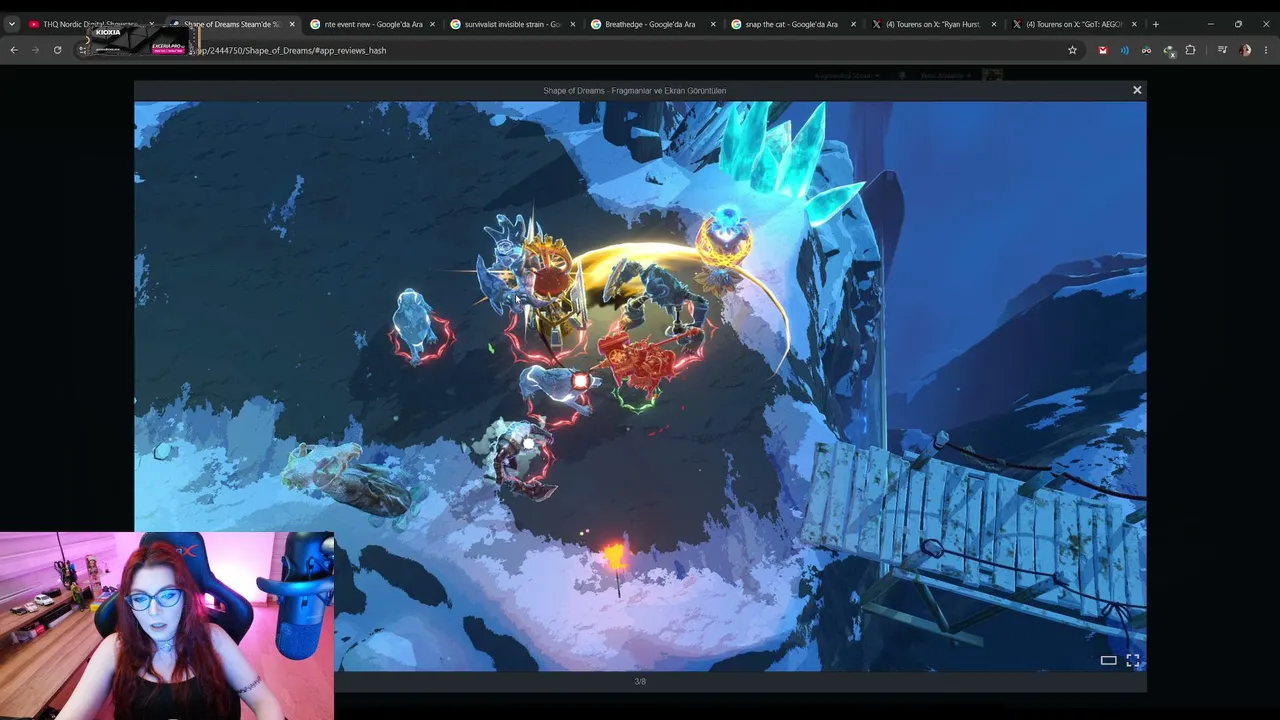
Task: Open the blue sound-wave extension icon
Action: (x=1124, y=50)
